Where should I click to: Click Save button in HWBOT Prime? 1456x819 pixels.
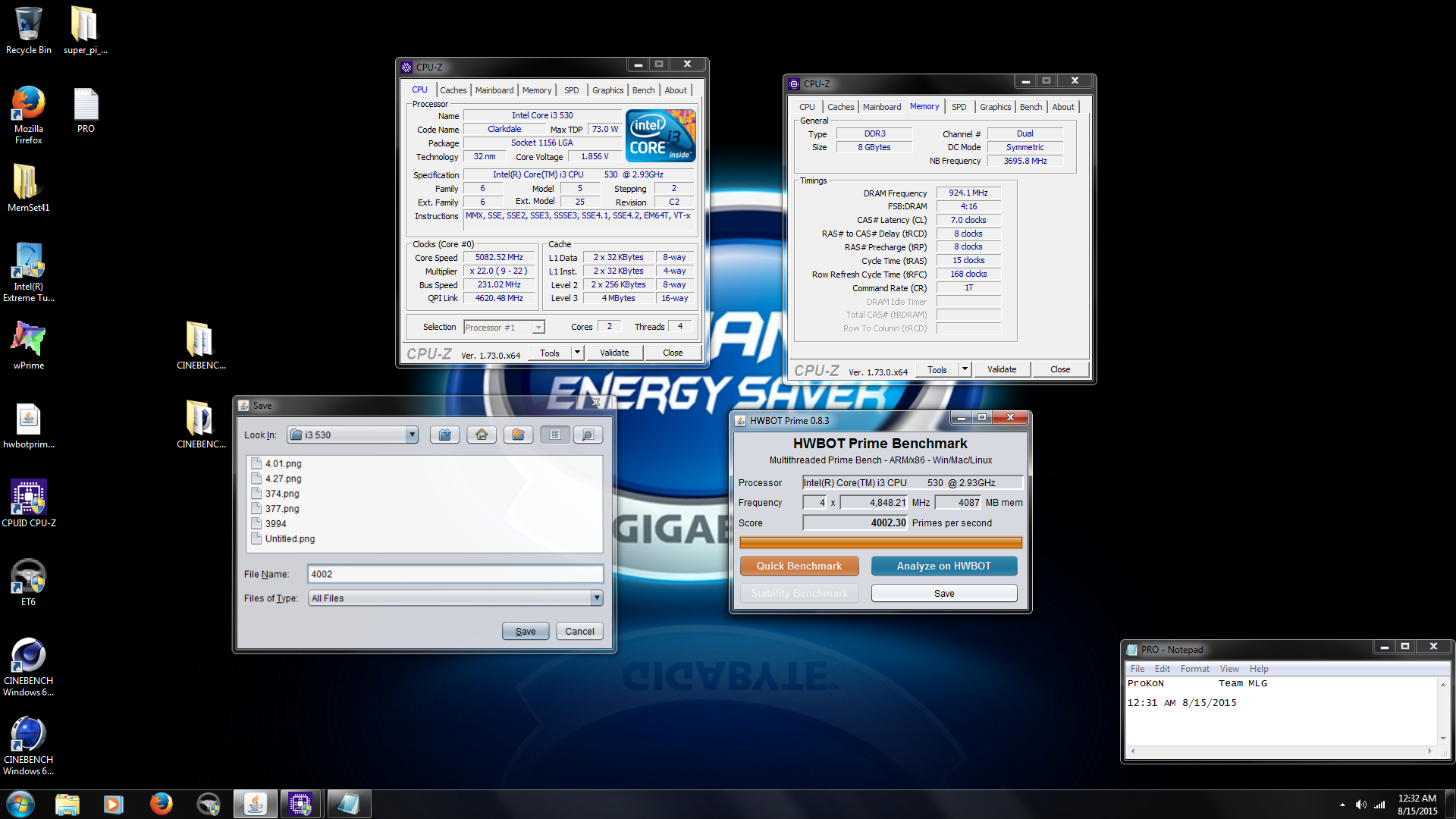(x=944, y=593)
